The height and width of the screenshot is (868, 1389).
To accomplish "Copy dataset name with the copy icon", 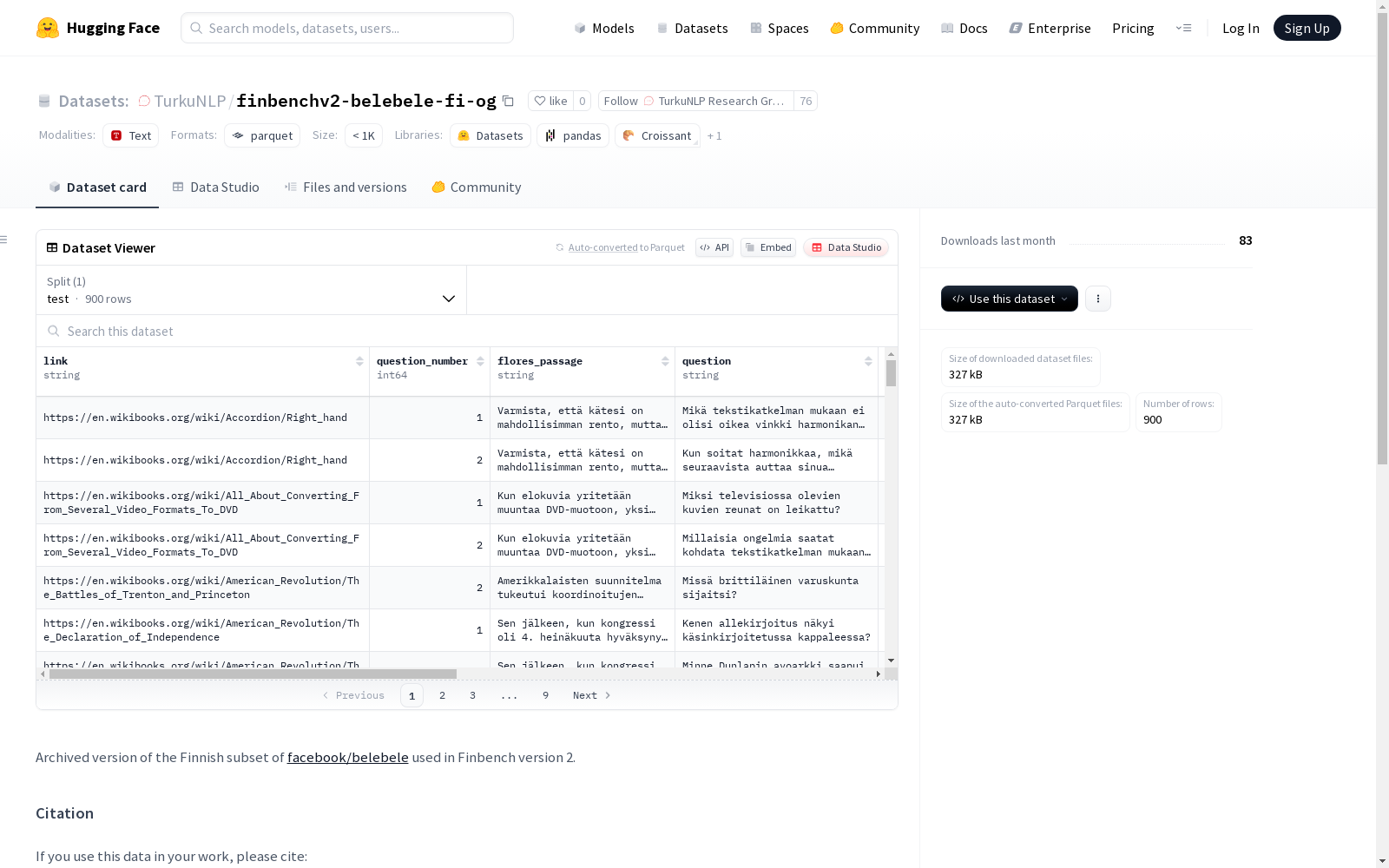I will coord(509,101).
